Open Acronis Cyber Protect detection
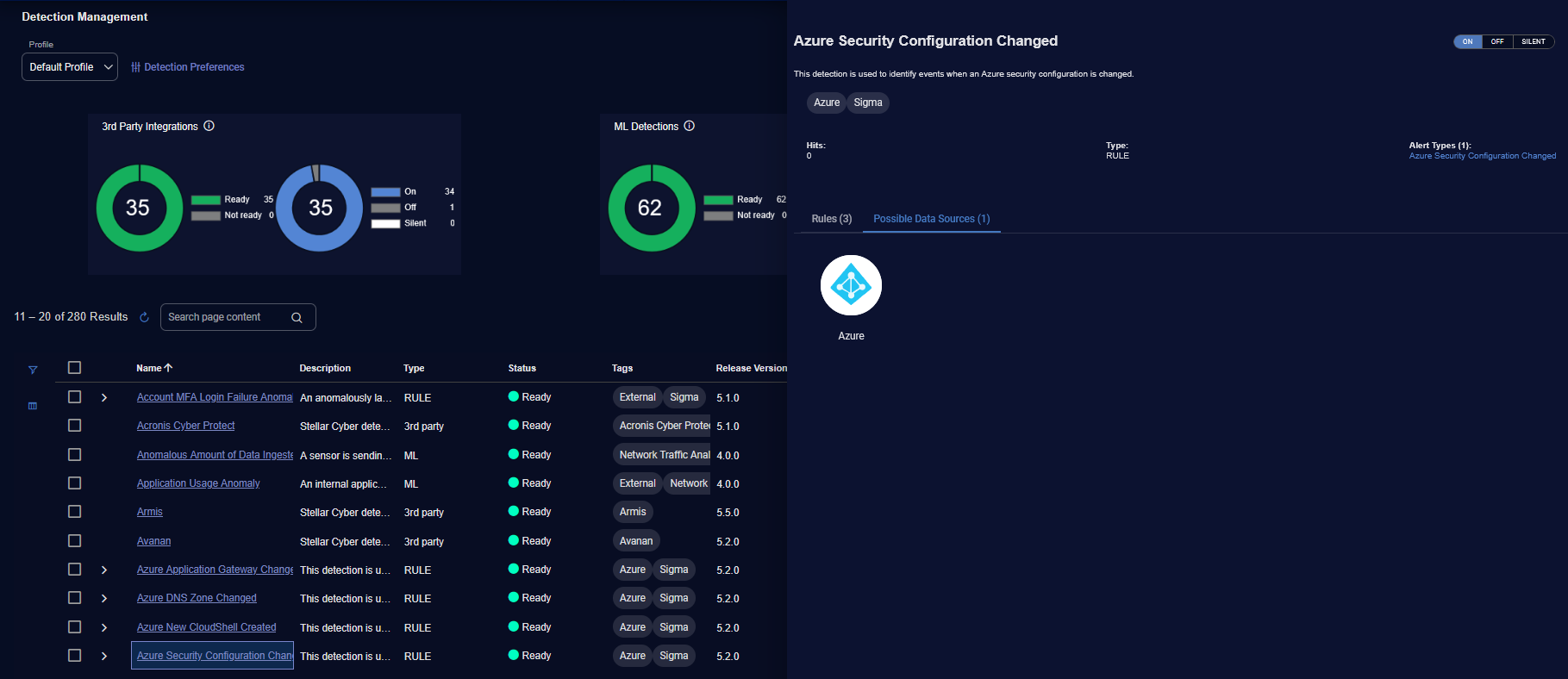The image size is (1568, 679). coord(186,426)
